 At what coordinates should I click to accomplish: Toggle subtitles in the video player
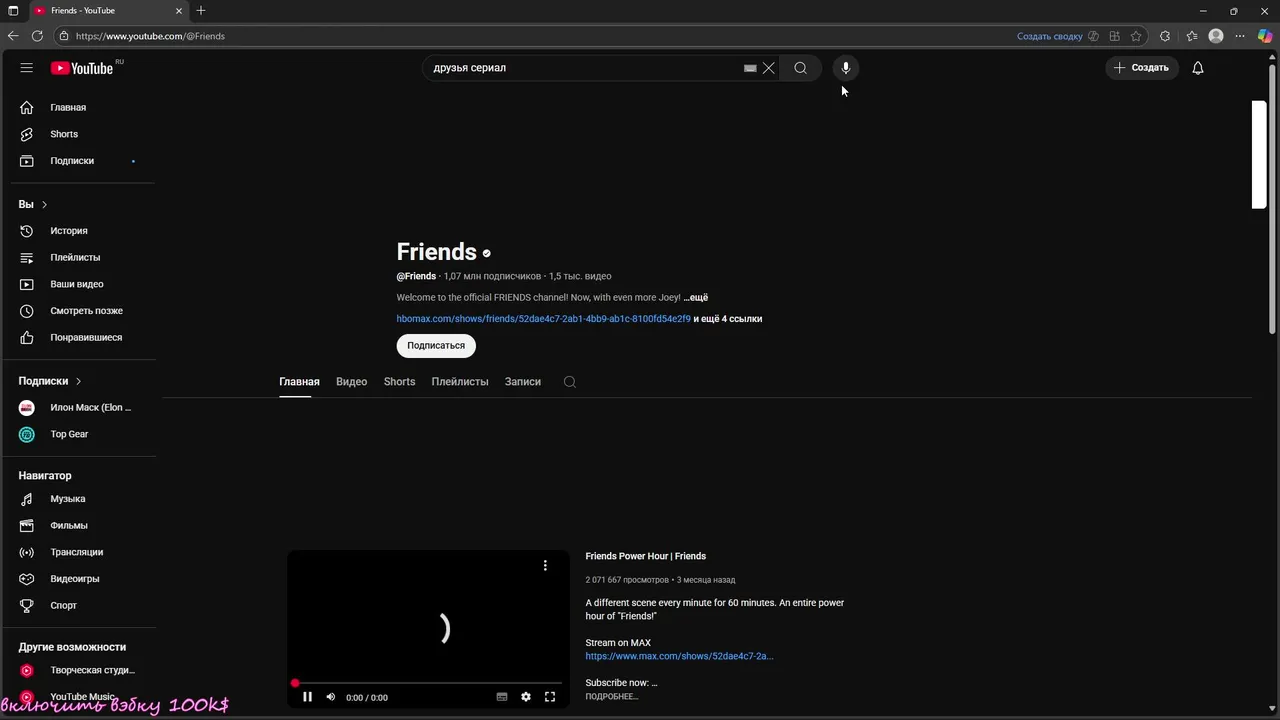point(502,697)
